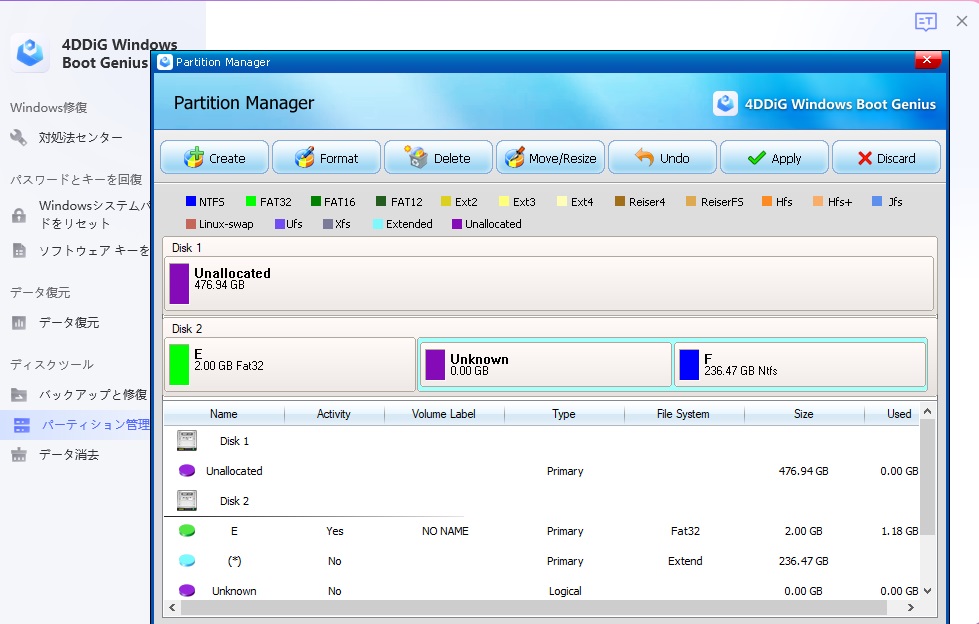The width and height of the screenshot is (979, 624).
Task: Click the chart icon beside データ復元
Action: [x=19, y=323]
